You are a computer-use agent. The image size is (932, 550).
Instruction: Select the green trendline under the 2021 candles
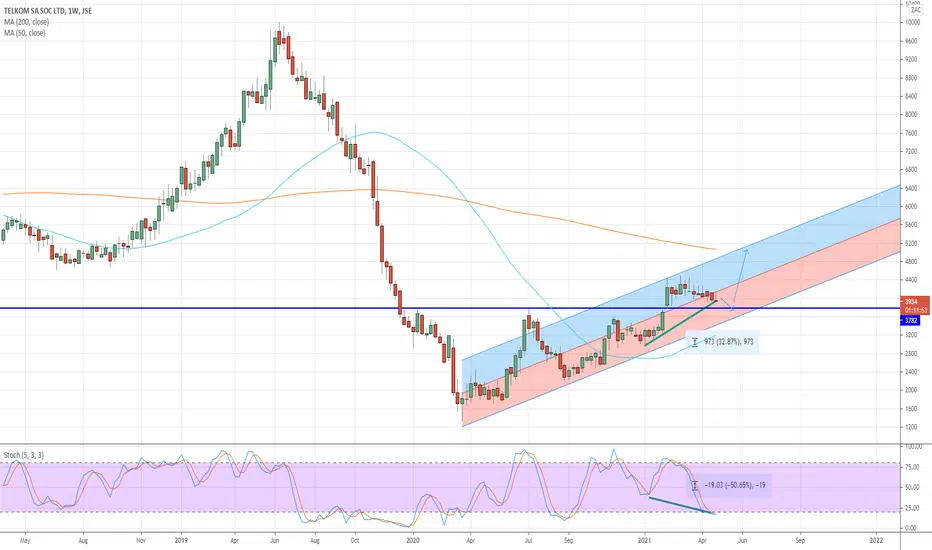[x=681, y=323]
